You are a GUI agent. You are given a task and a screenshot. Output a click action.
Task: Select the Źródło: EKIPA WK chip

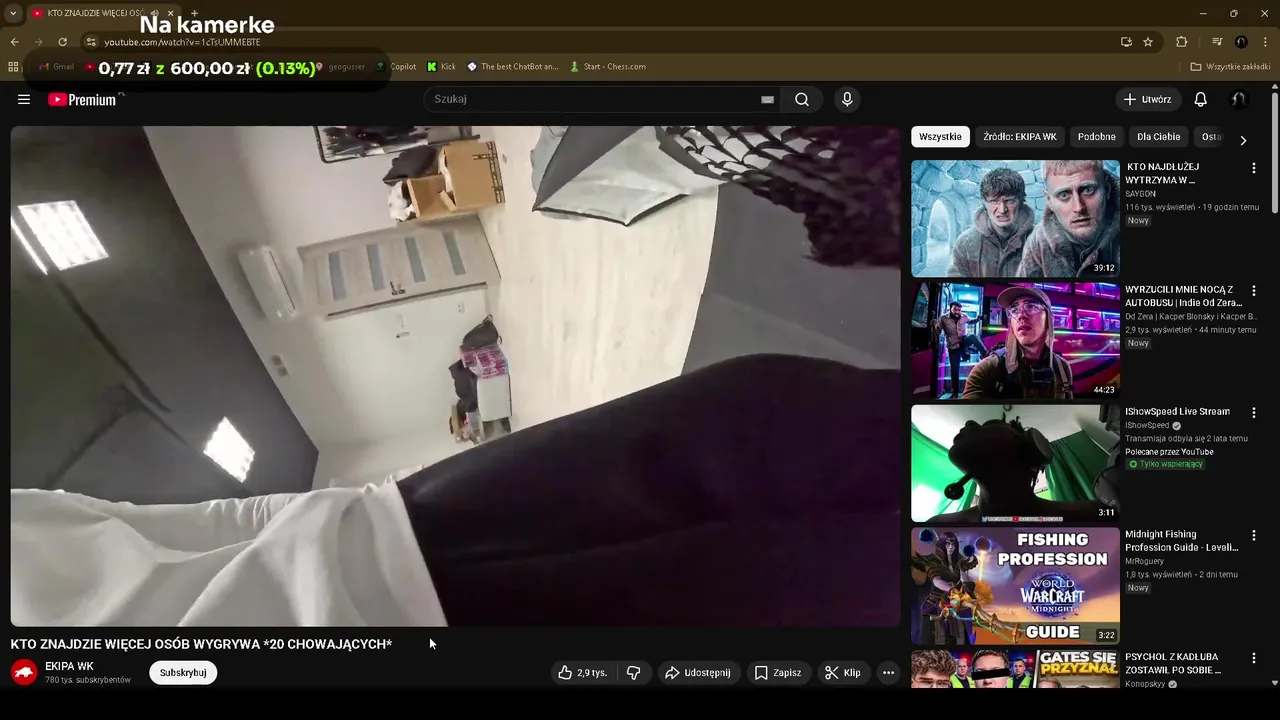point(1019,137)
